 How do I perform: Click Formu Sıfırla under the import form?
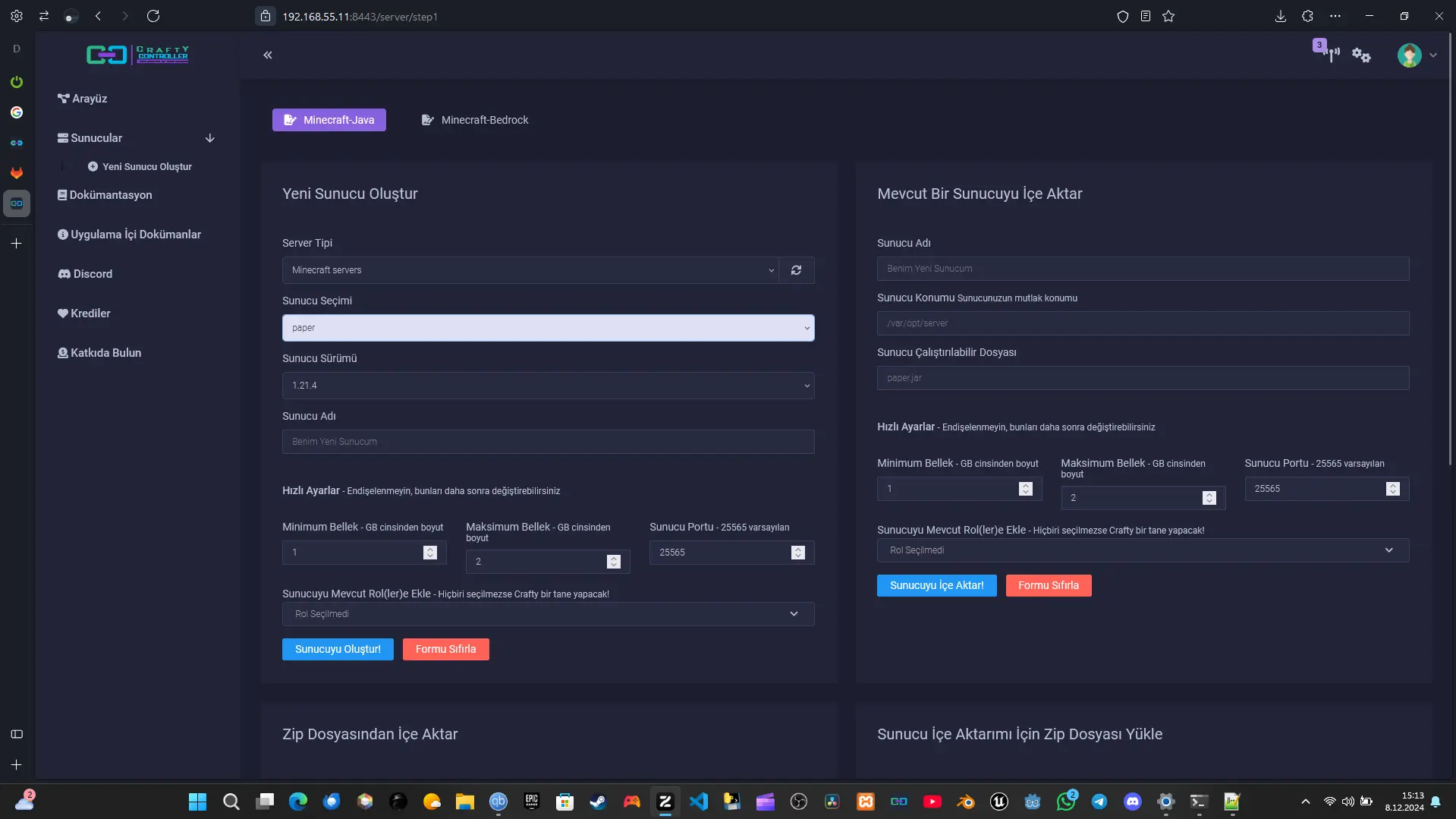click(x=1048, y=585)
